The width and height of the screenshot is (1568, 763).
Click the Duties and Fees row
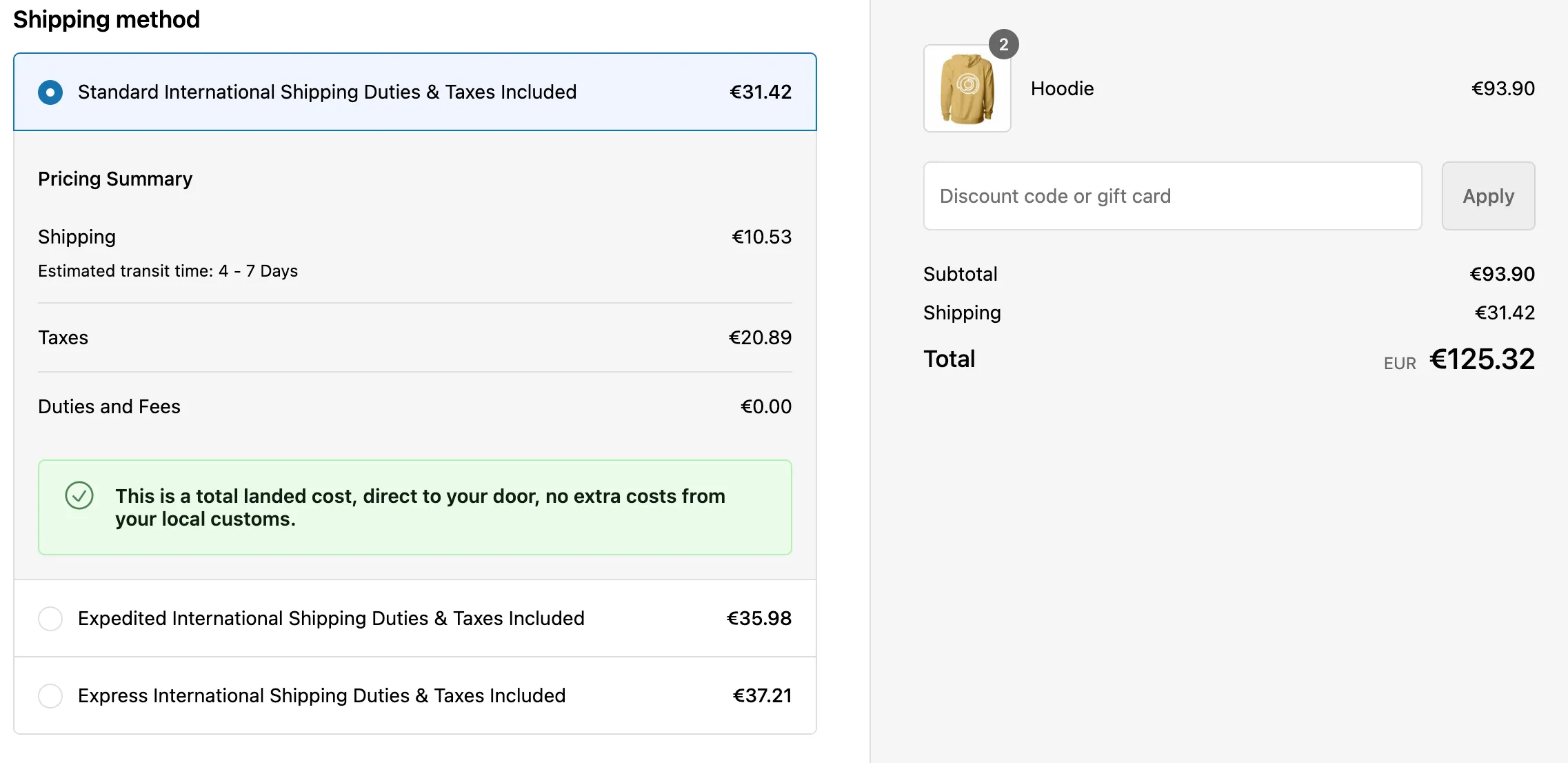[414, 407]
